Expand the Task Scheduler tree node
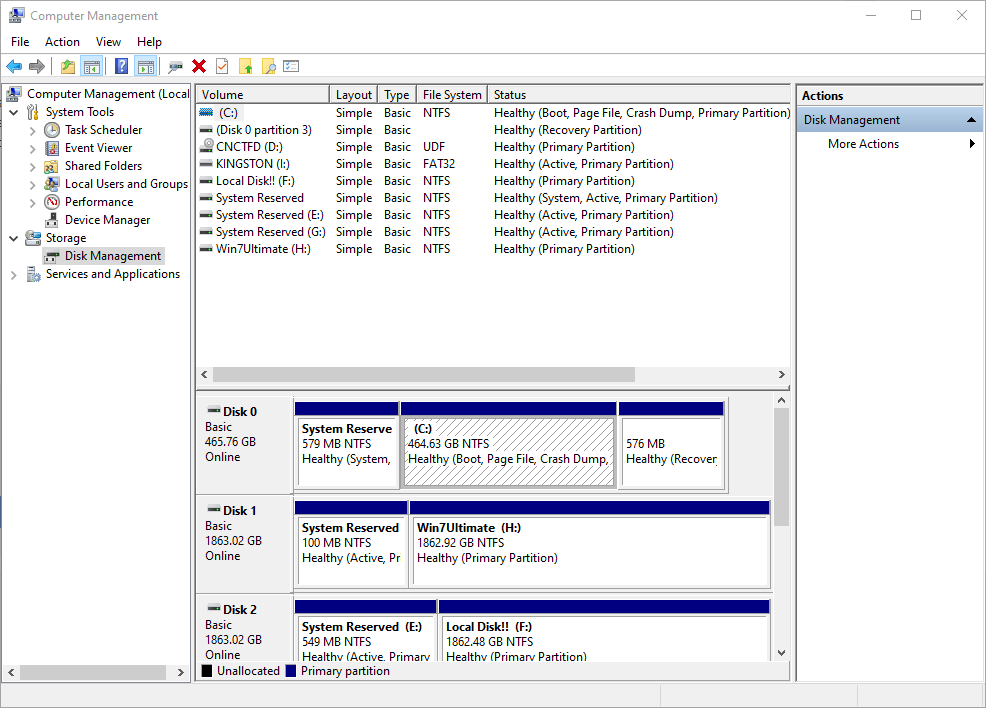 32,130
